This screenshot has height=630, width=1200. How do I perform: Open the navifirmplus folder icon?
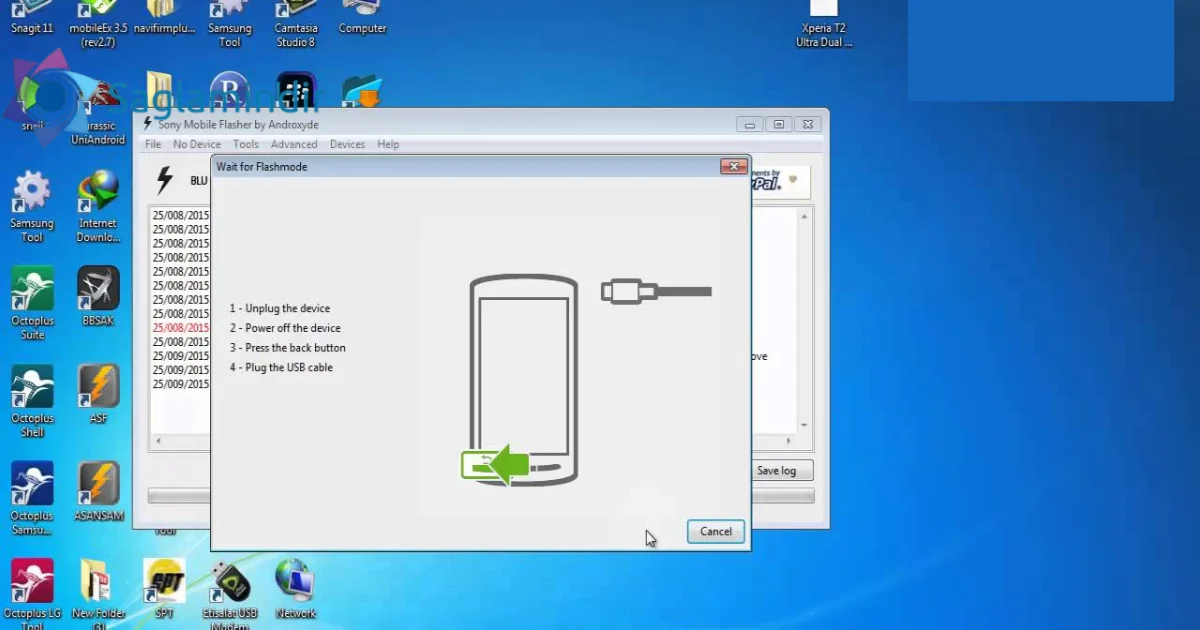coord(164,18)
